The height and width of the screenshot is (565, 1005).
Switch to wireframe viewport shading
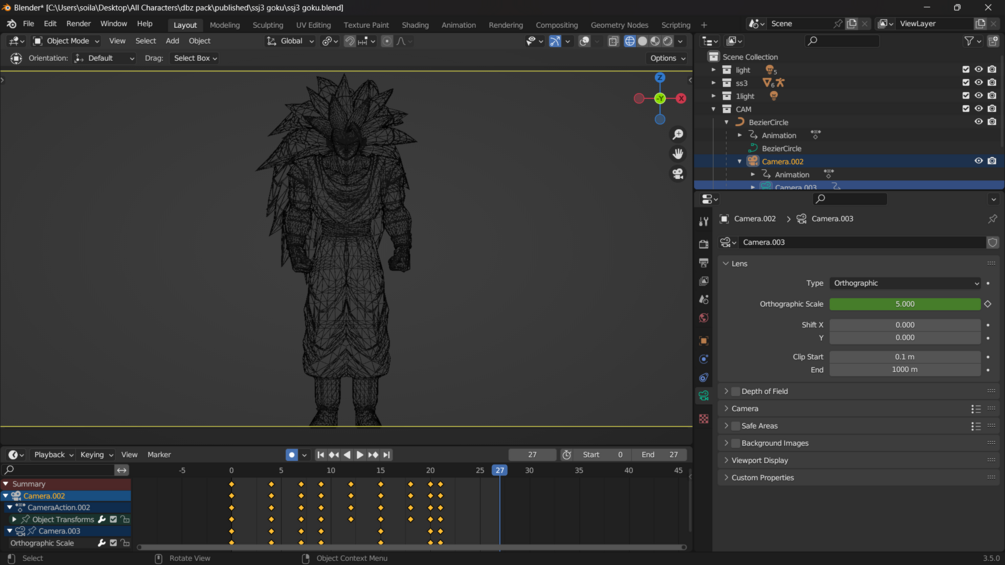[629, 41]
